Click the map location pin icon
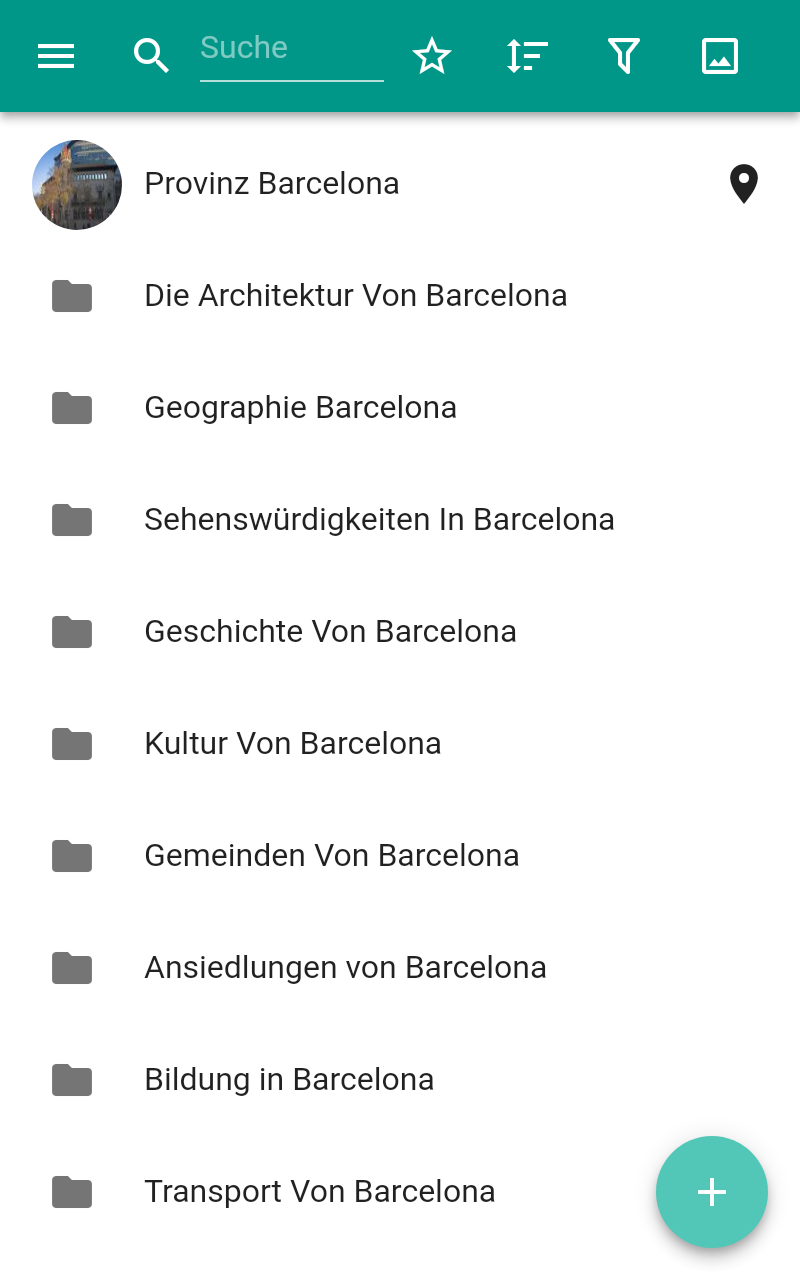This screenshot has width=800, height=1280. (x=743, y=184)
